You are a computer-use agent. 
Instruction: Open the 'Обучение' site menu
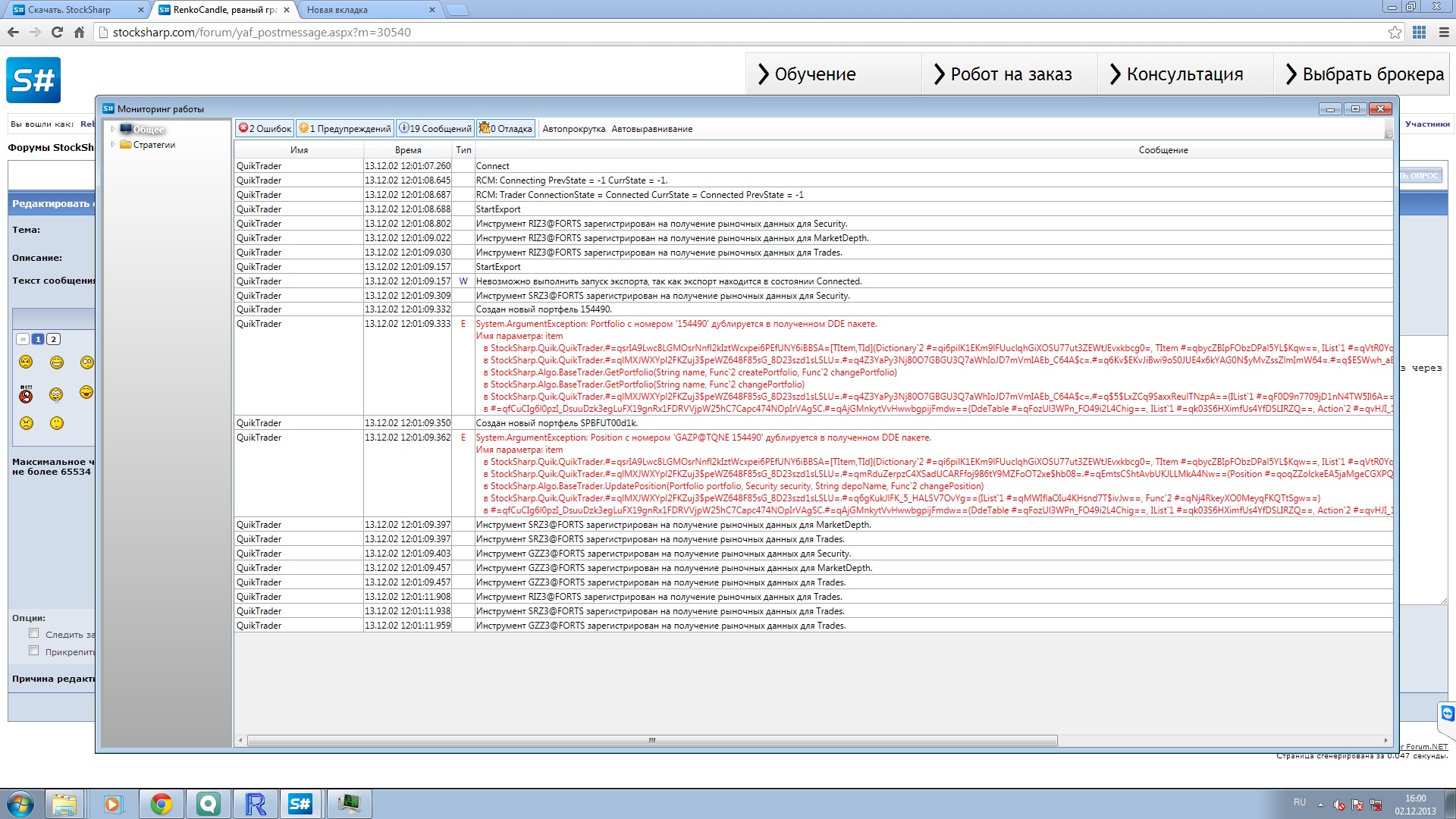[x=833, y=74]
